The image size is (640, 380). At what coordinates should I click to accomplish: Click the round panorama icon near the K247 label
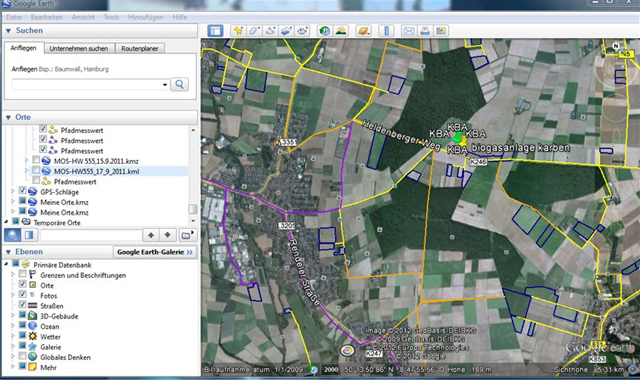click(x=347, y=351)
